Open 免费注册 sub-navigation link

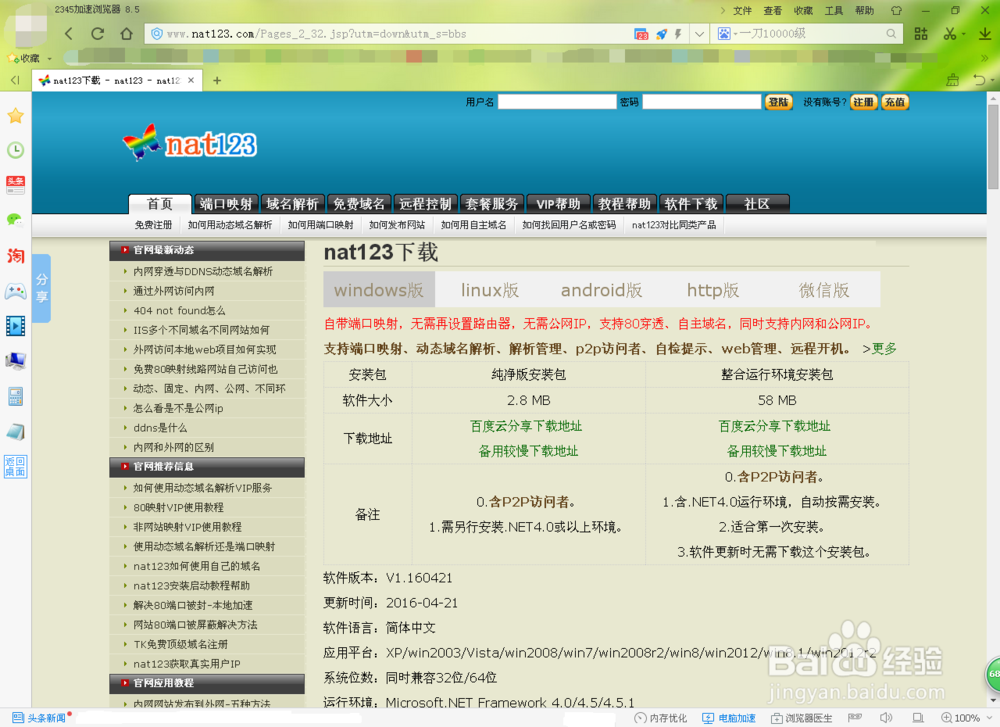point(153,225)
